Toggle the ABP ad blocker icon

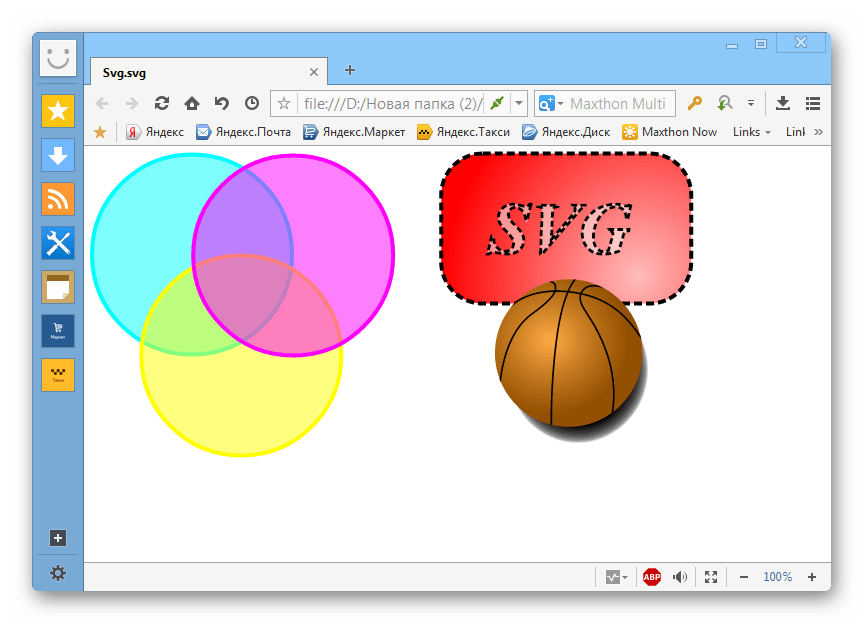pos(652,577)
